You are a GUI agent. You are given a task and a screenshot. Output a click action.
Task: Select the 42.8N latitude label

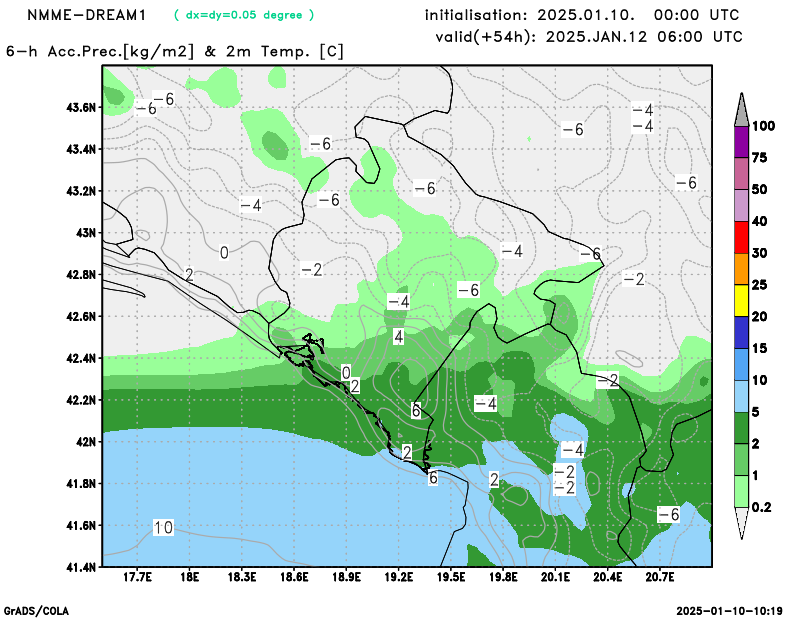[81, 275]
